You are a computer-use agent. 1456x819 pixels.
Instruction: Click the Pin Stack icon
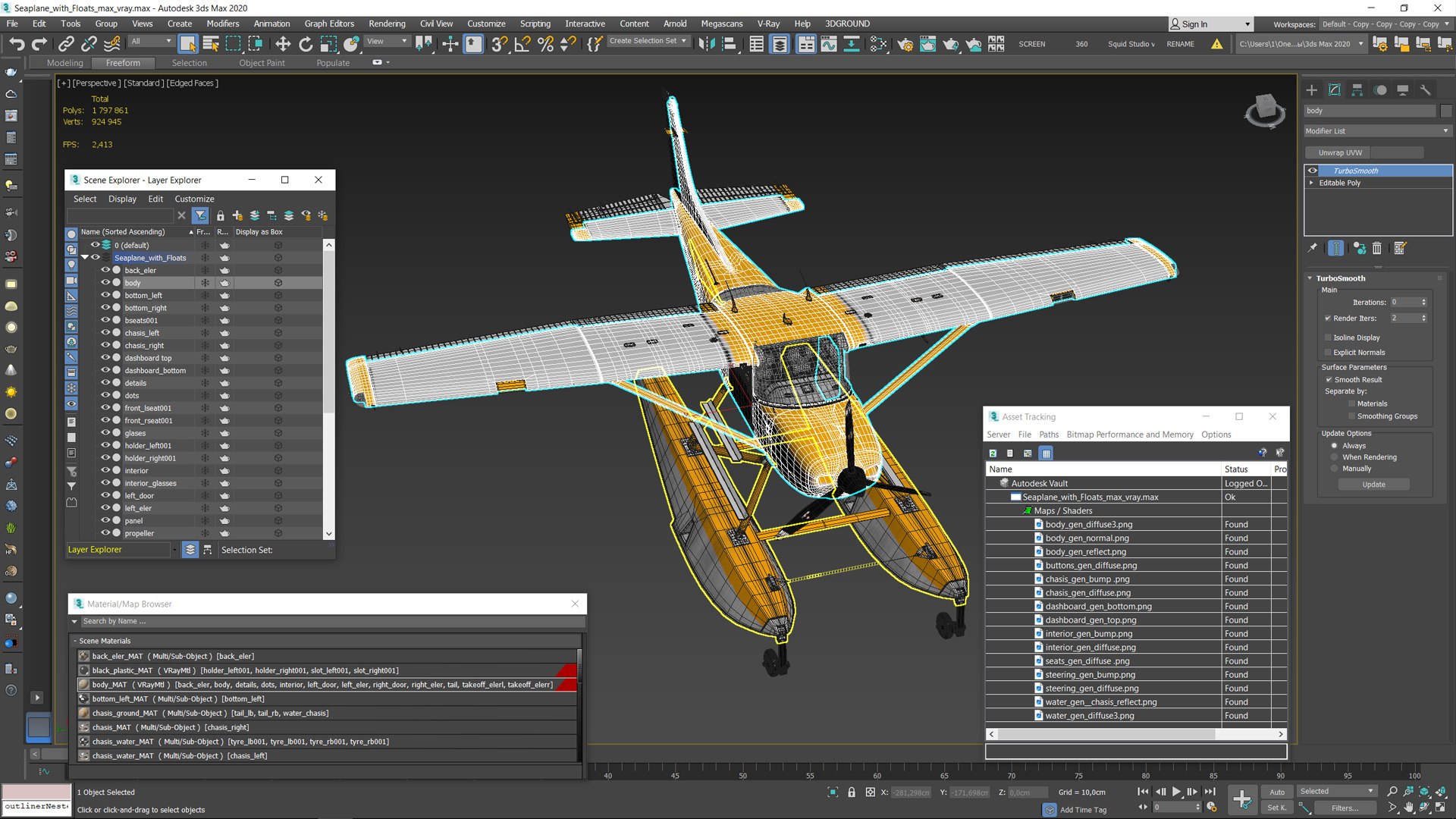click(1313, 248)
